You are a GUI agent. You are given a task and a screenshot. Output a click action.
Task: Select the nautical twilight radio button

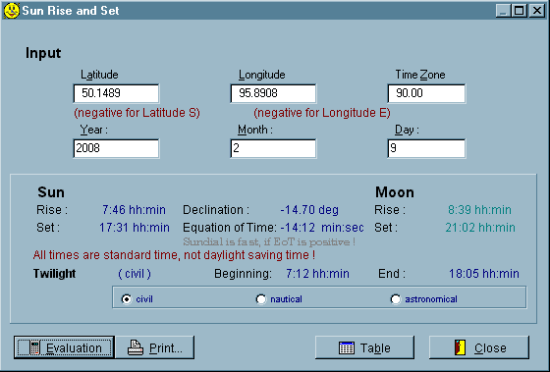click(261, 299)
